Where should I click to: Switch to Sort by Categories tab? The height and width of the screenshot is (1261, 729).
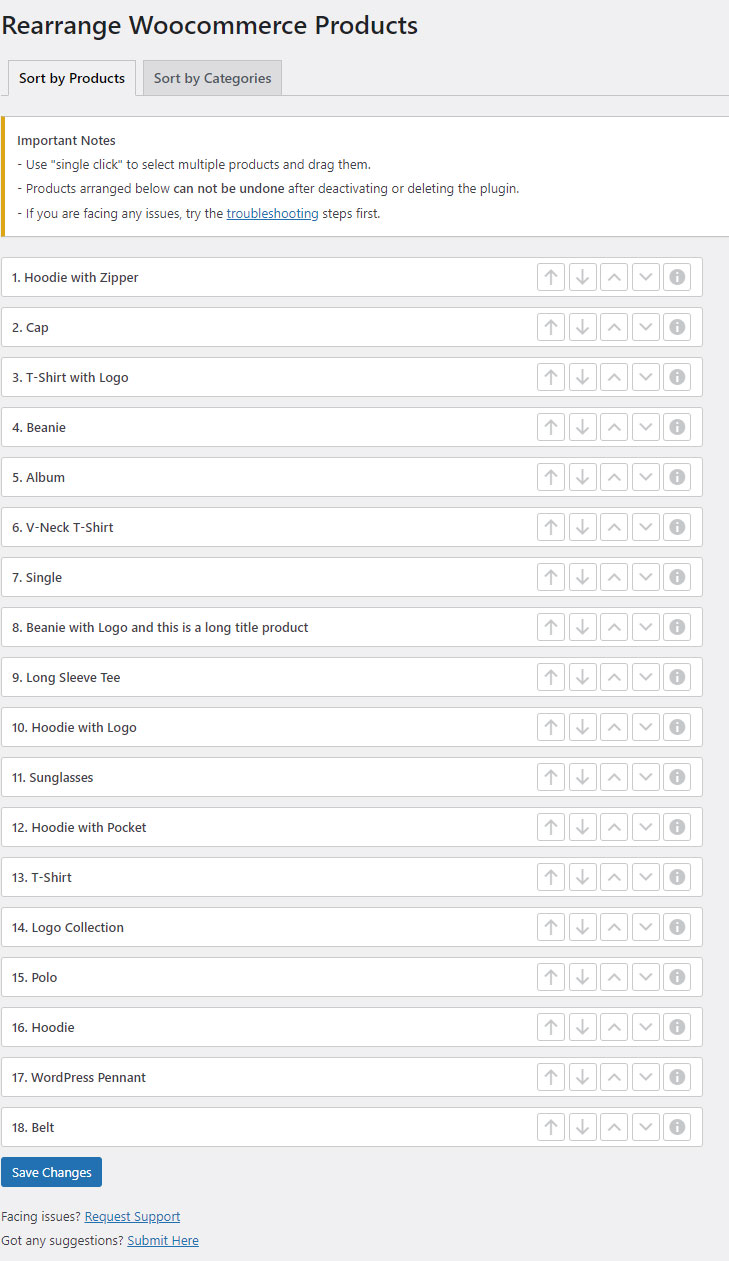212,78
